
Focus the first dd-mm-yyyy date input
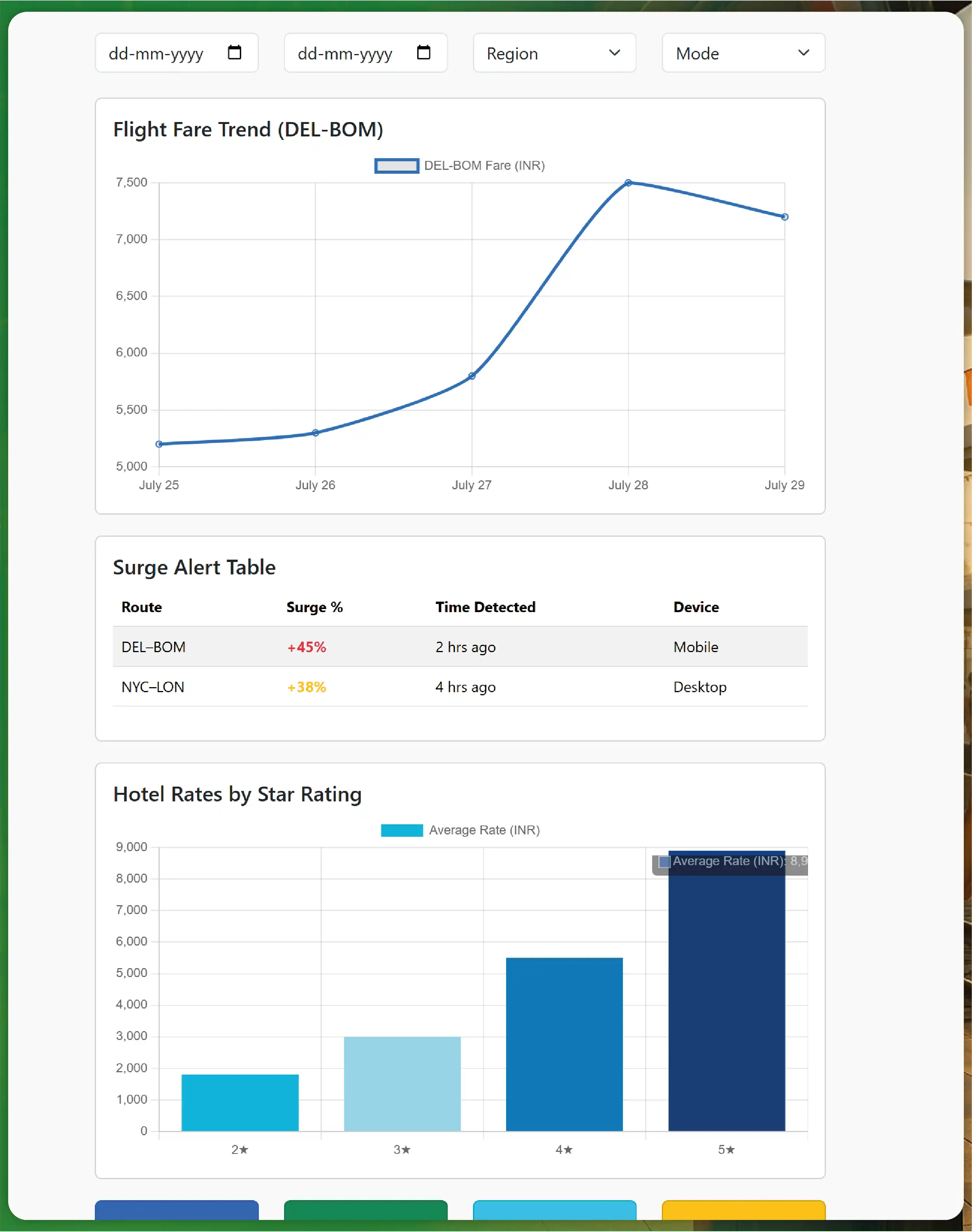tap(157, 53)
